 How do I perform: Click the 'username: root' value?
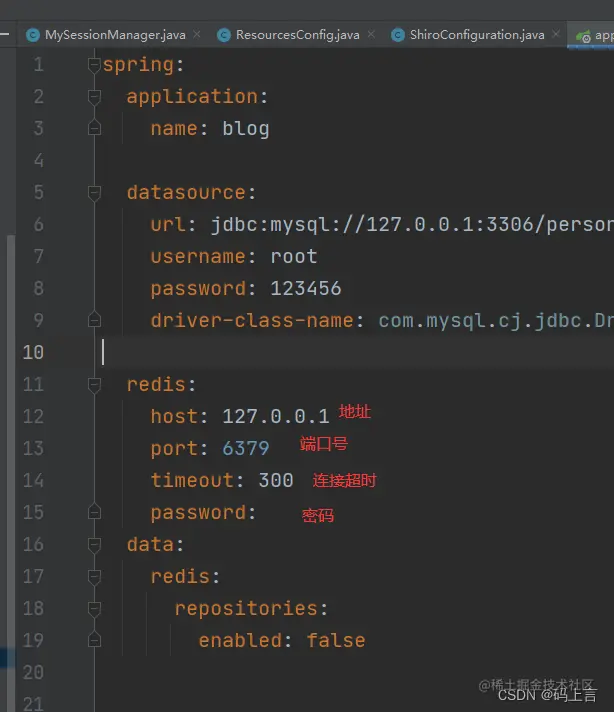coord(293,257)
